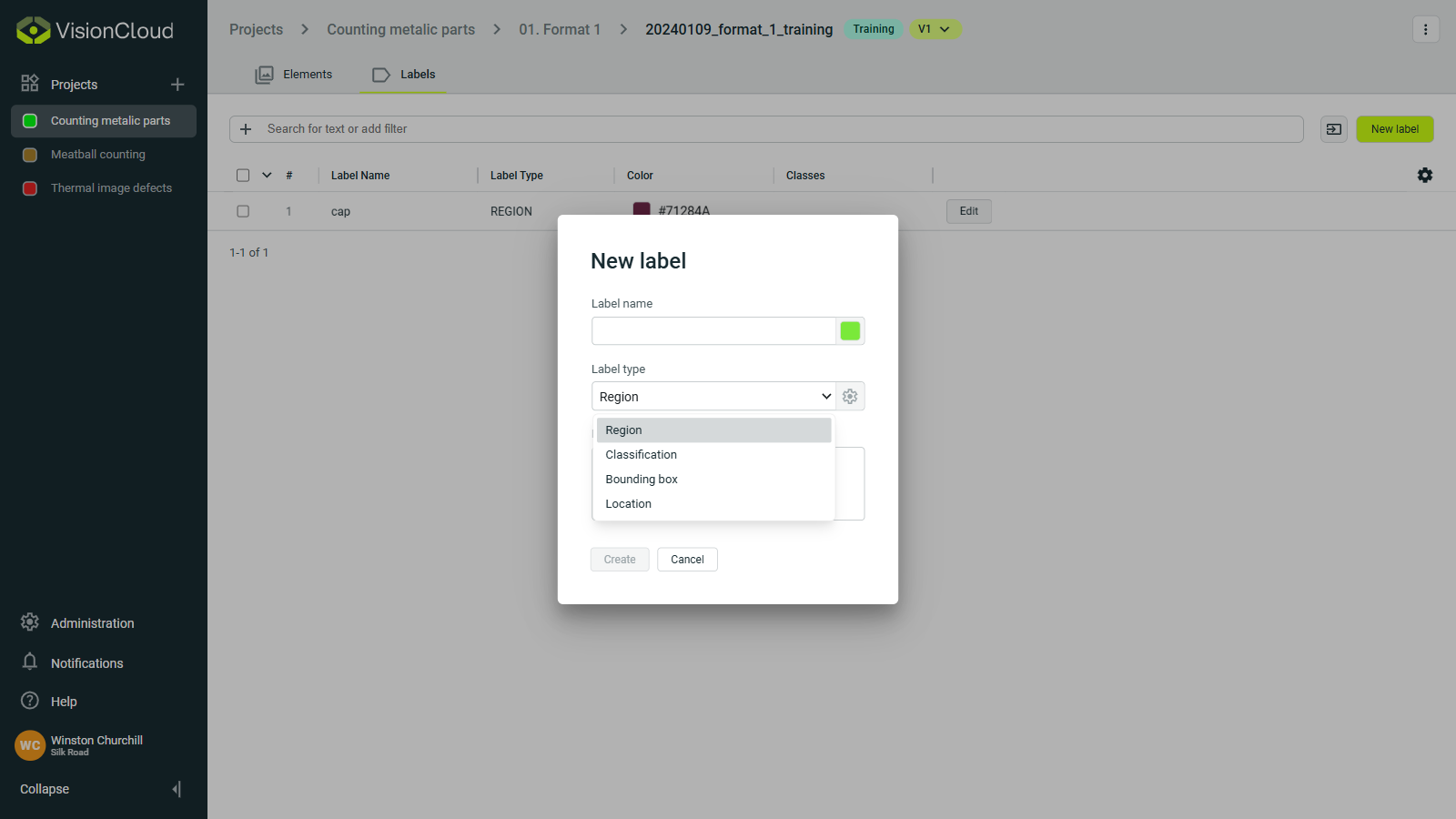The image size is (1456, 819).
Task: Open Notifications bell icon
Action: point(30,662)
